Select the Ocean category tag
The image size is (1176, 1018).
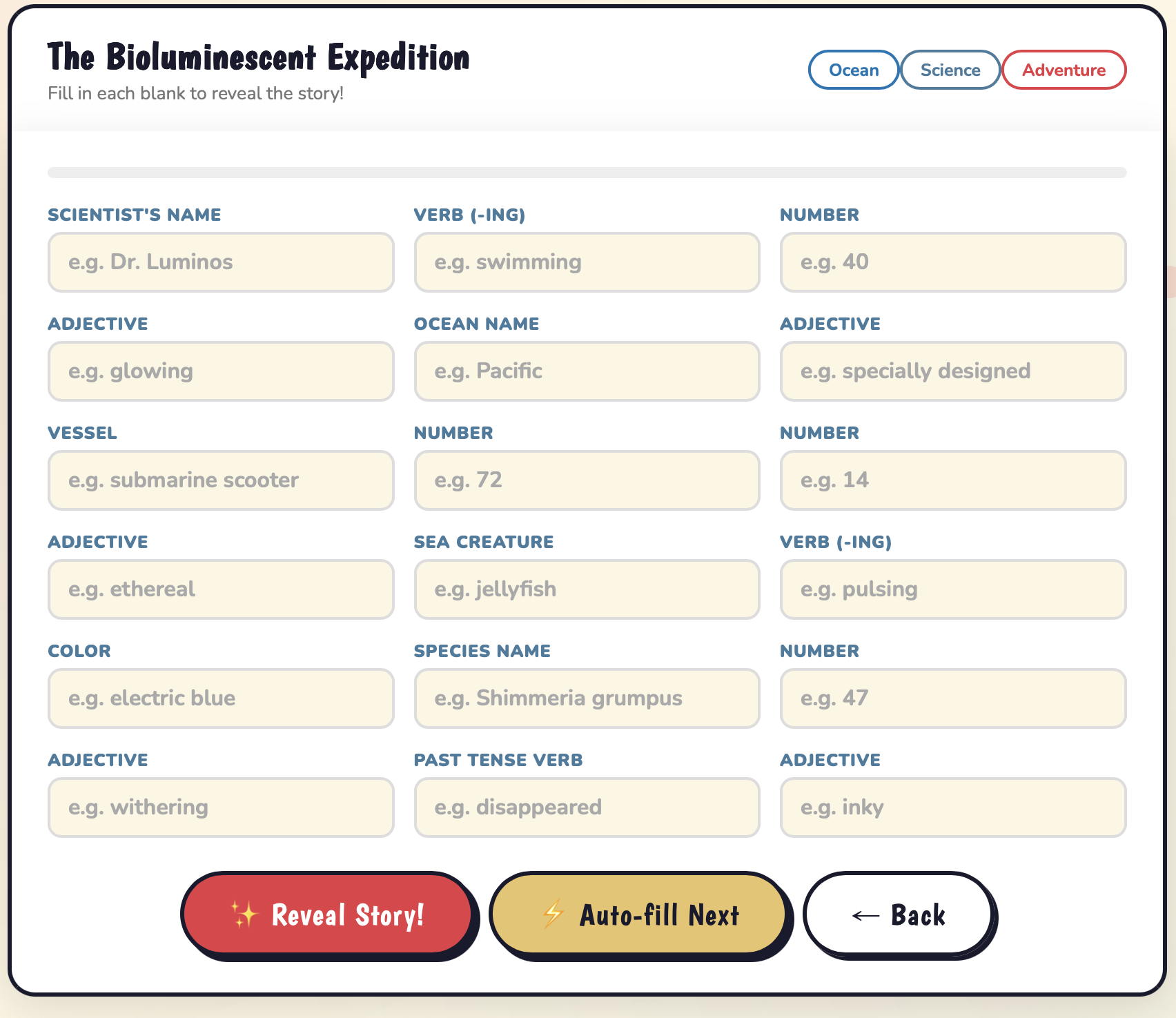pos(853,70)
